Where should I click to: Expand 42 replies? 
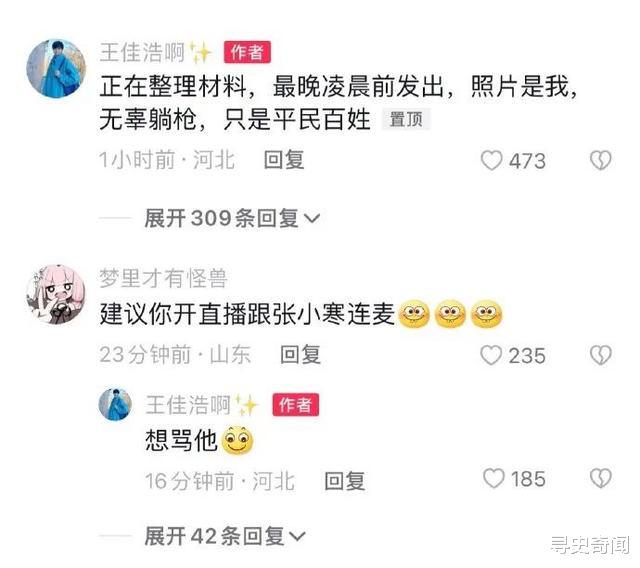tap(224, 536)
